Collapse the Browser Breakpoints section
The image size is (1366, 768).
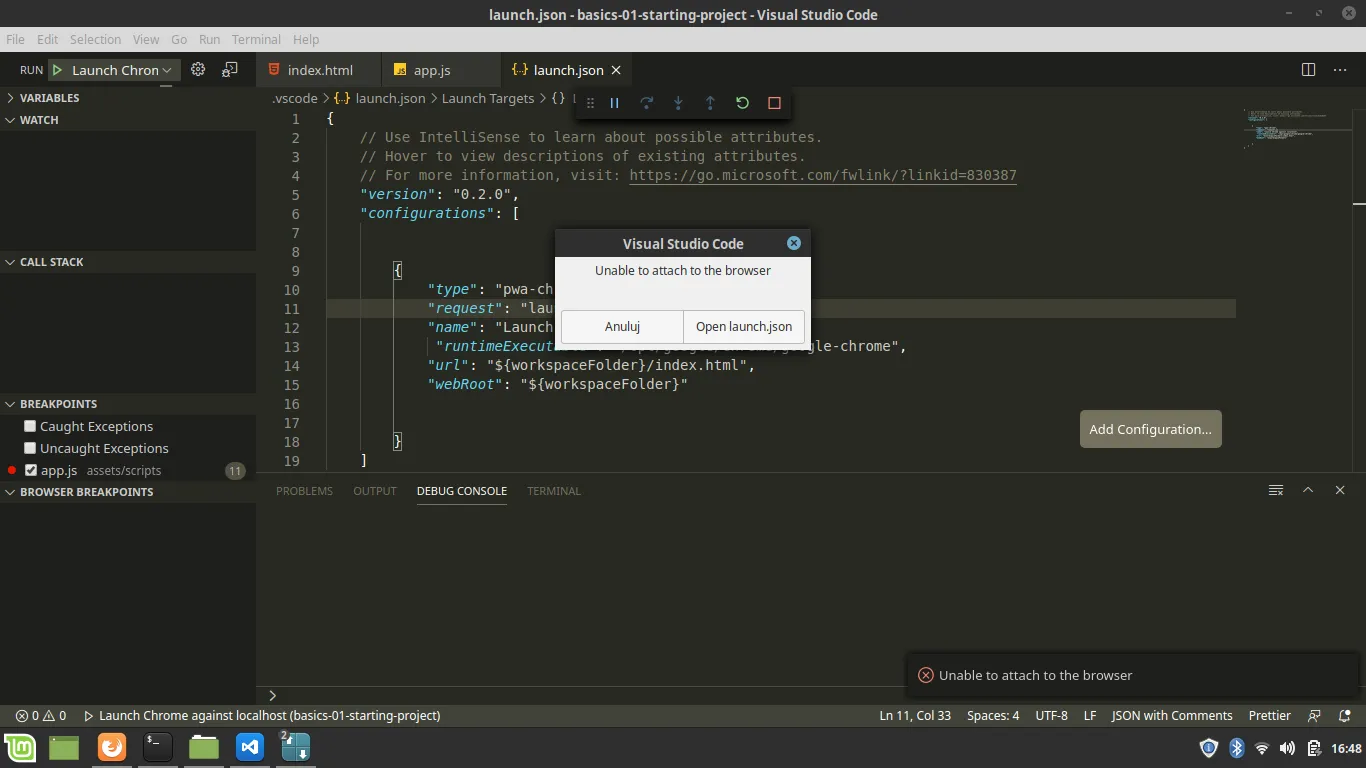click(x=128, y=492)
